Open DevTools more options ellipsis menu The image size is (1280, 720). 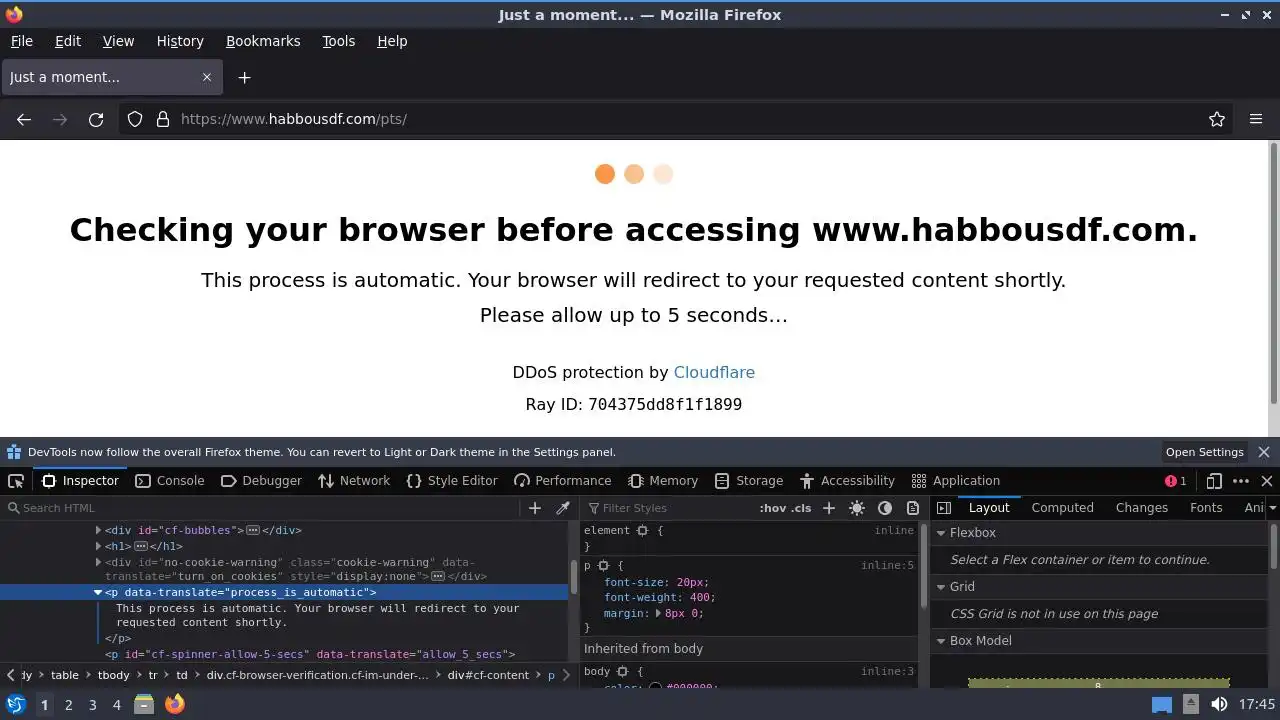[1241, 481]
